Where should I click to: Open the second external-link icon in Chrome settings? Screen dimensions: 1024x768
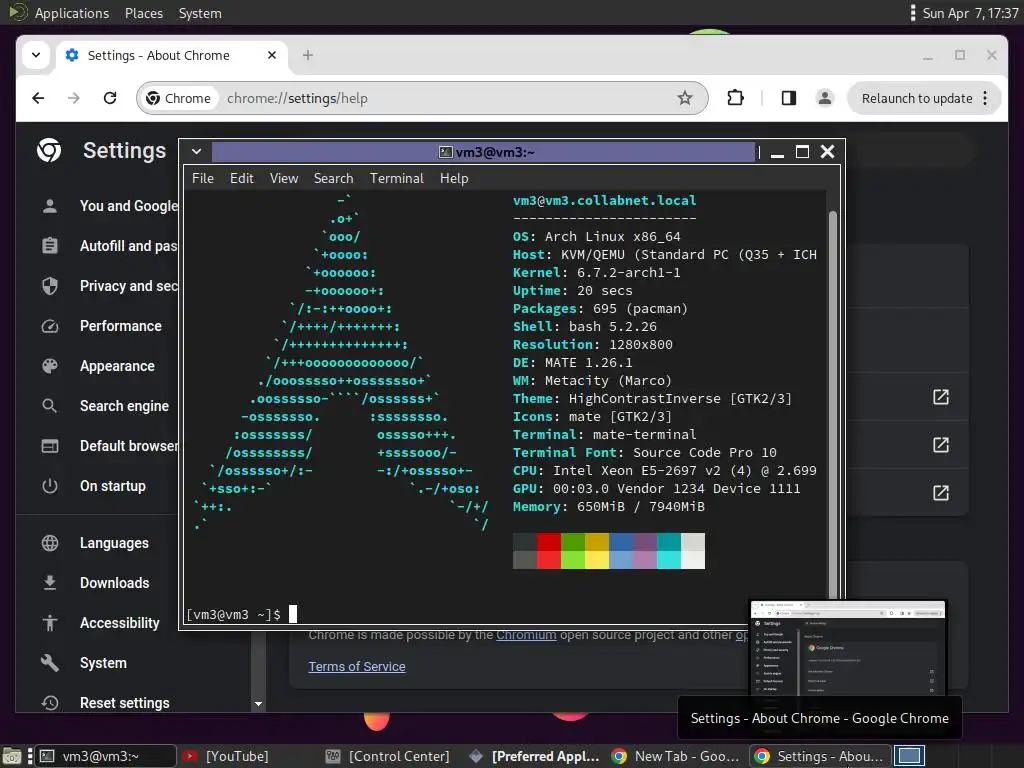pyautogui.click(x=940, y=445)
